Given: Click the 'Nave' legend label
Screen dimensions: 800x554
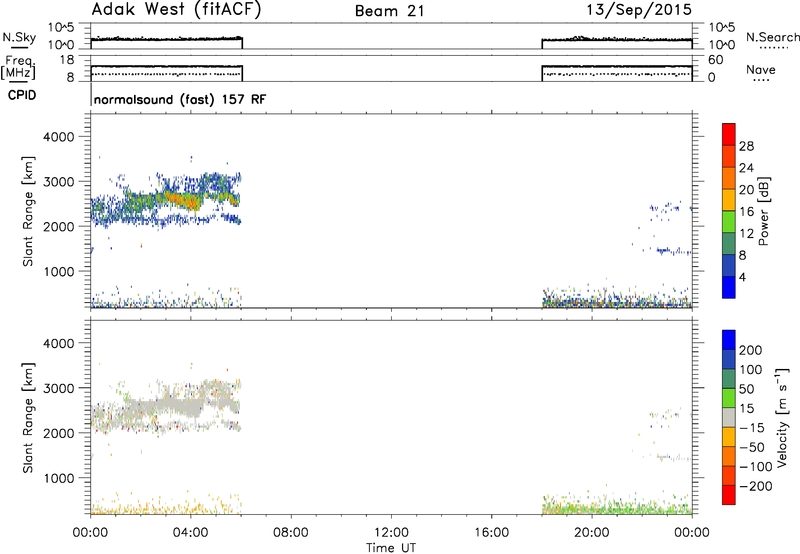Looking at the screenshot, I should pos(761,70).
